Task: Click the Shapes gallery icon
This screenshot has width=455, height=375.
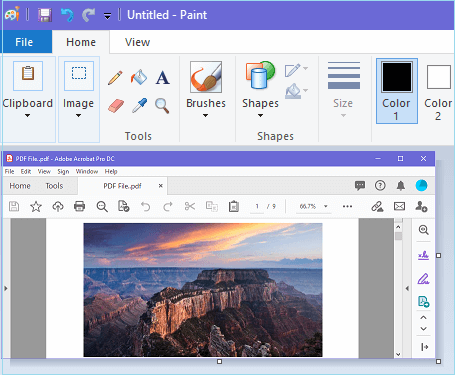Action: pyautogui.click(x=260, y=75)
